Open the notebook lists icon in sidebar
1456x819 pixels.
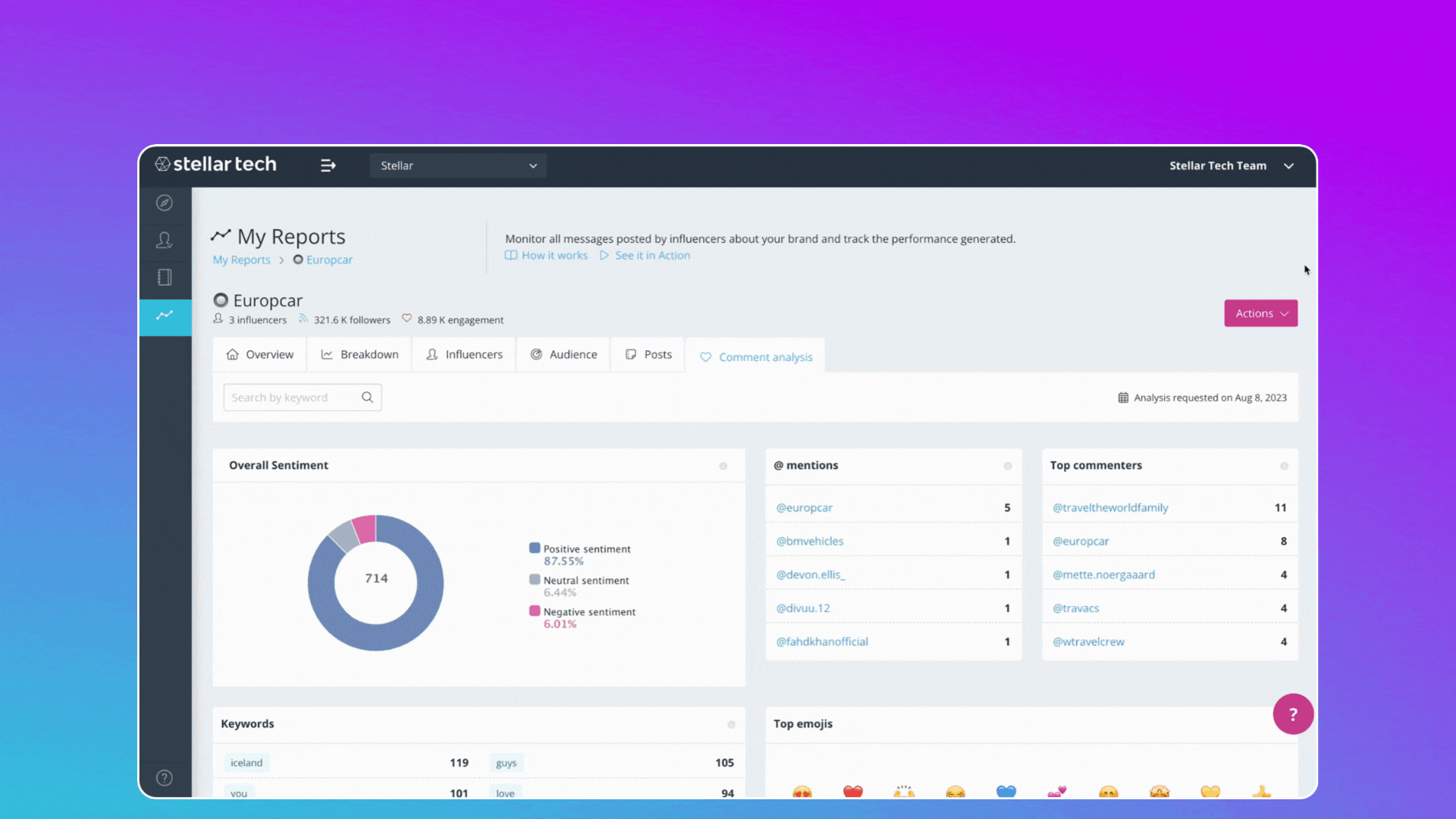point(165,278)
